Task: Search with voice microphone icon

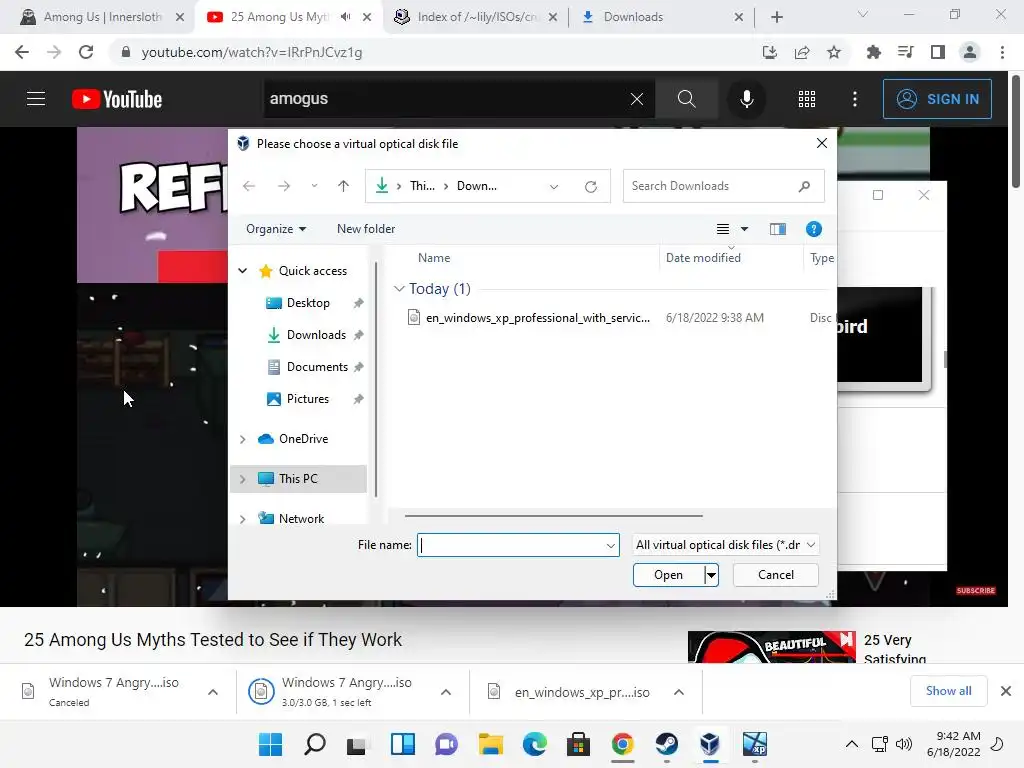Action: point(746,99)
